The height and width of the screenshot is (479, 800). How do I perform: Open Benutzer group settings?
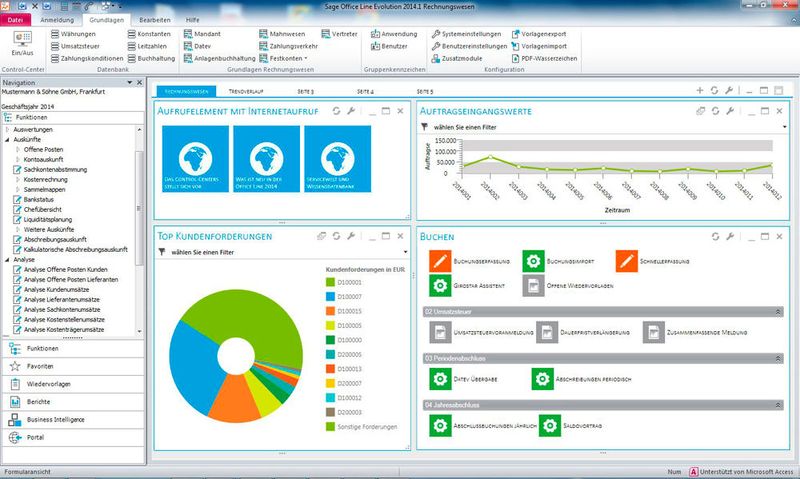pyautogui.click(x=389, y=46)
